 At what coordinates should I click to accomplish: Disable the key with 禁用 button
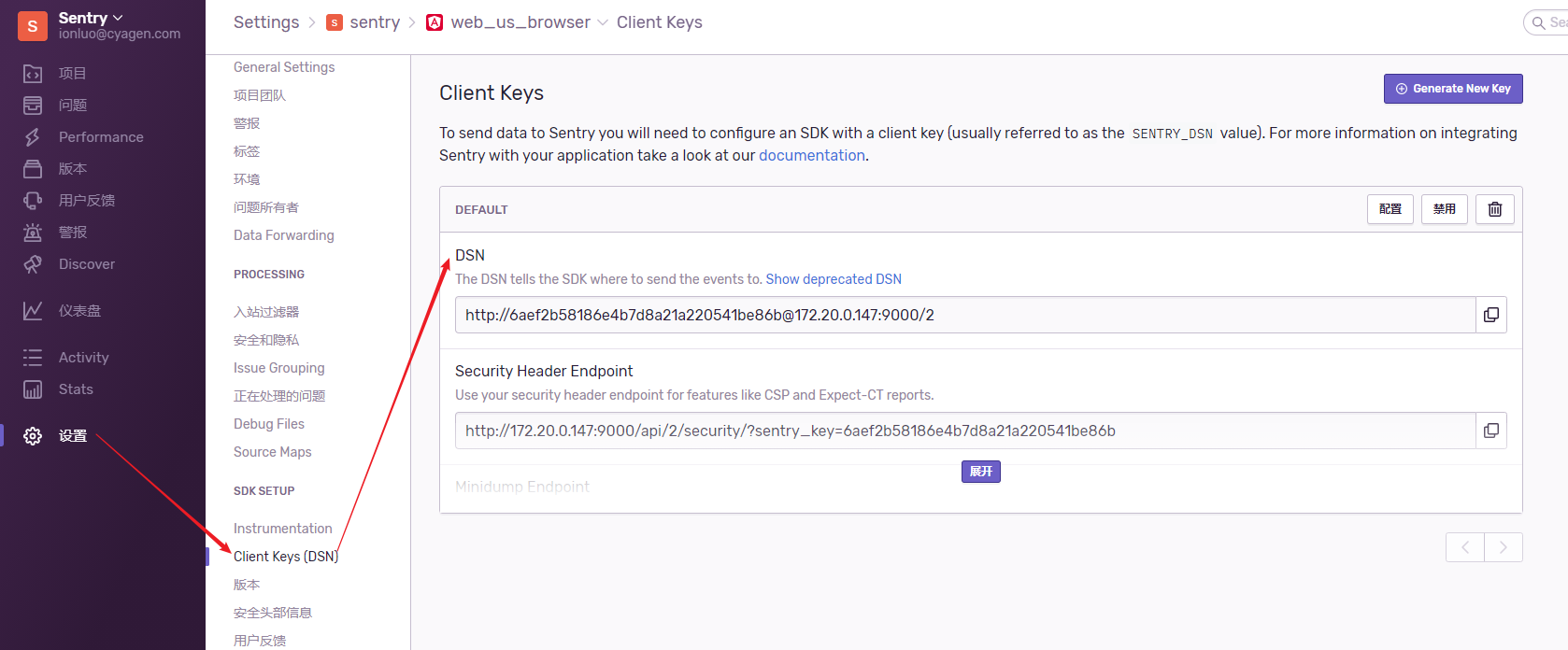click(1444, 209)
